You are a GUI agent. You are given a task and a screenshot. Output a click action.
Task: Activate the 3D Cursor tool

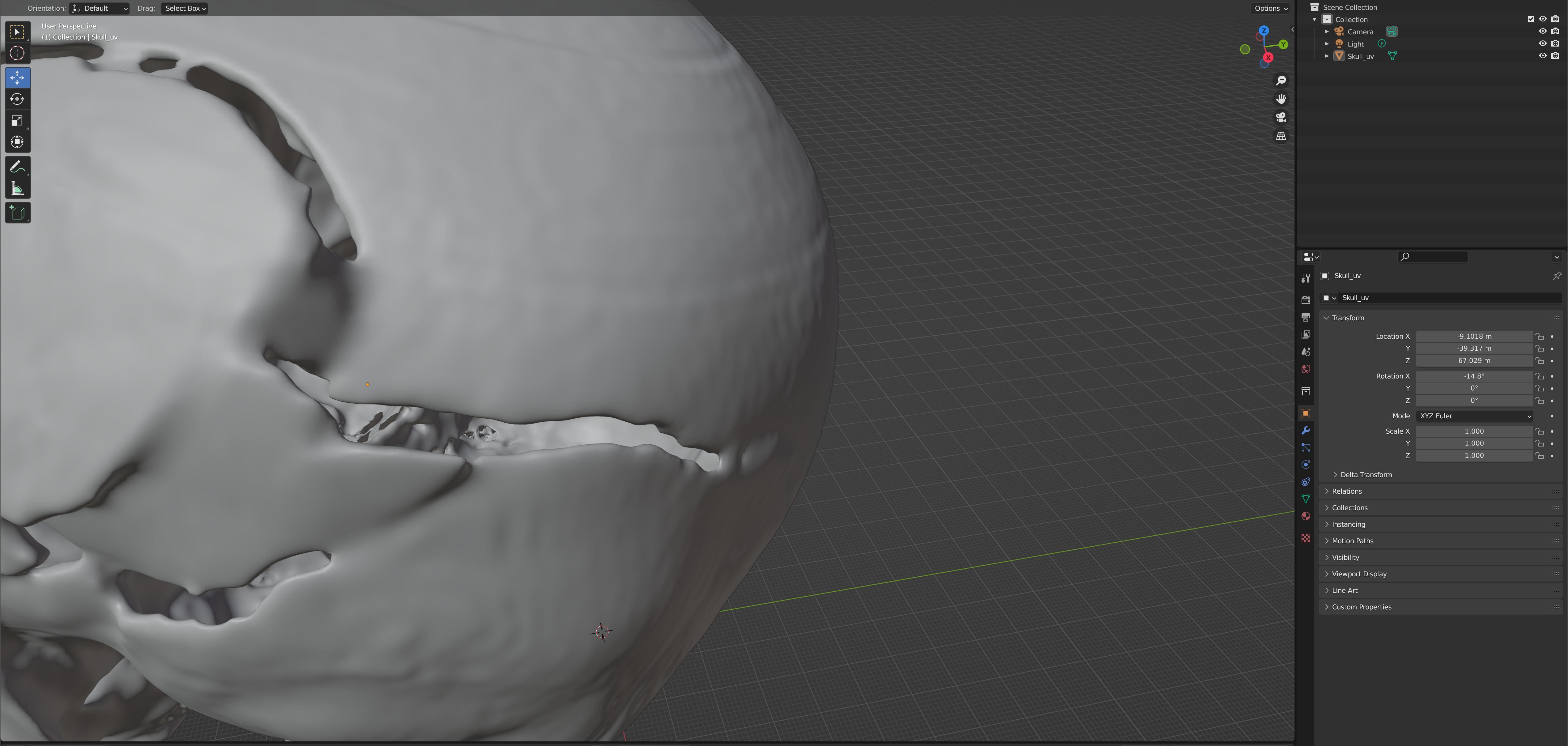click(x=17, y=54)
